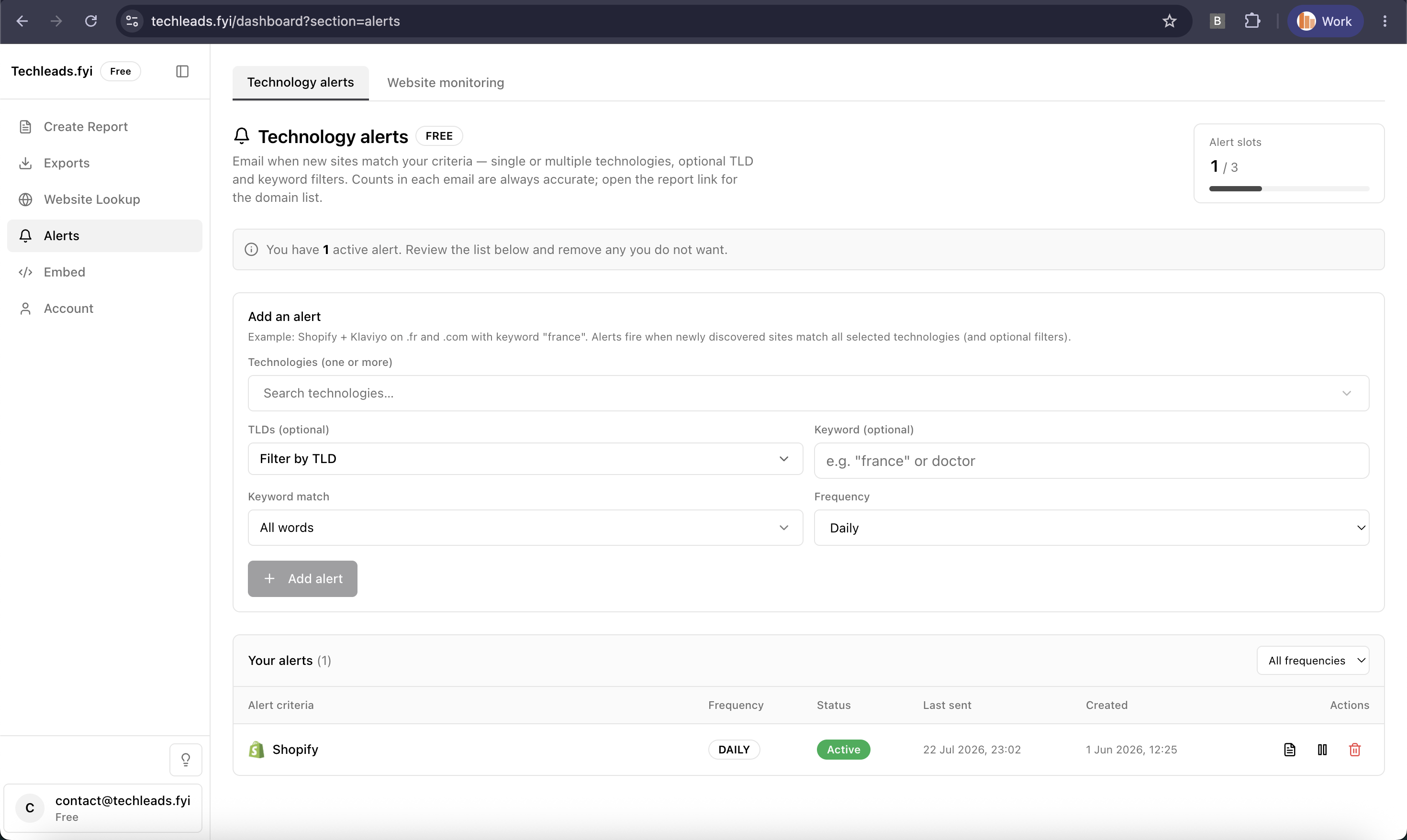This screenshot has height=840, width=1407.
Task: Click the Free plan badge in sidebar header
Action: [121, 71]
